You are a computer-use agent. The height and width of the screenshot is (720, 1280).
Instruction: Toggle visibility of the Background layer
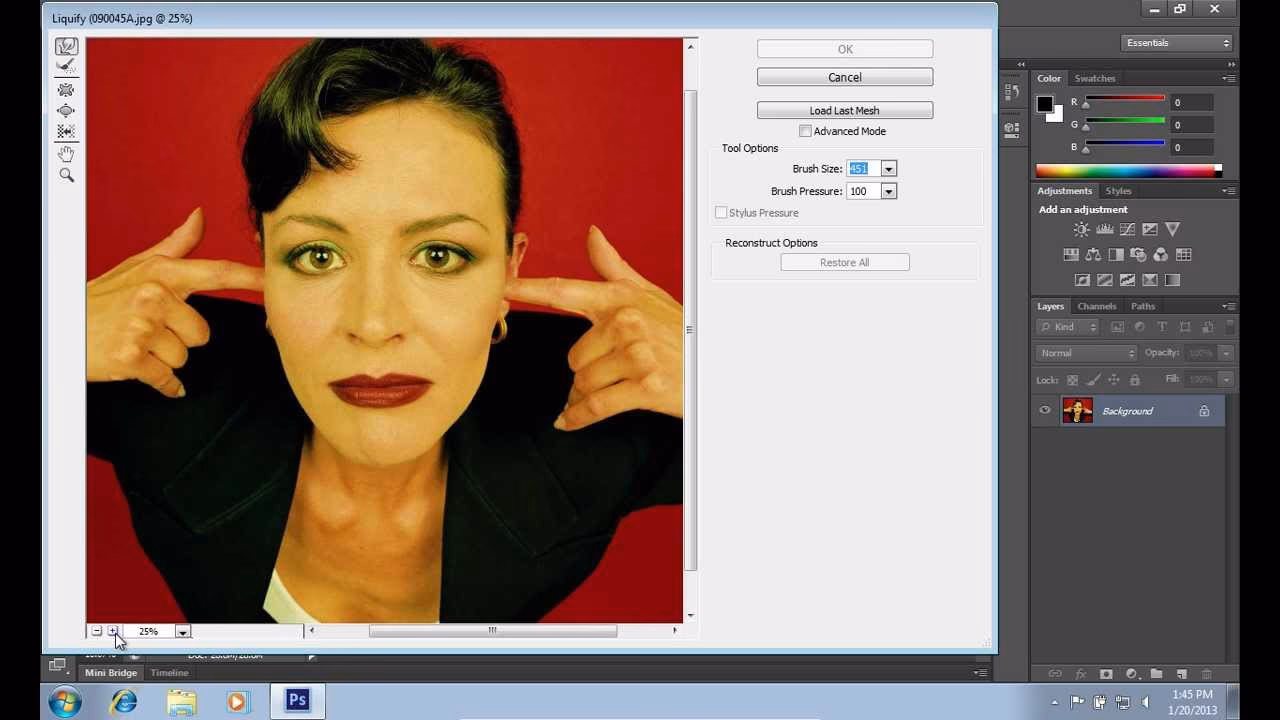pyautogui.click(x=1045, y=411)
